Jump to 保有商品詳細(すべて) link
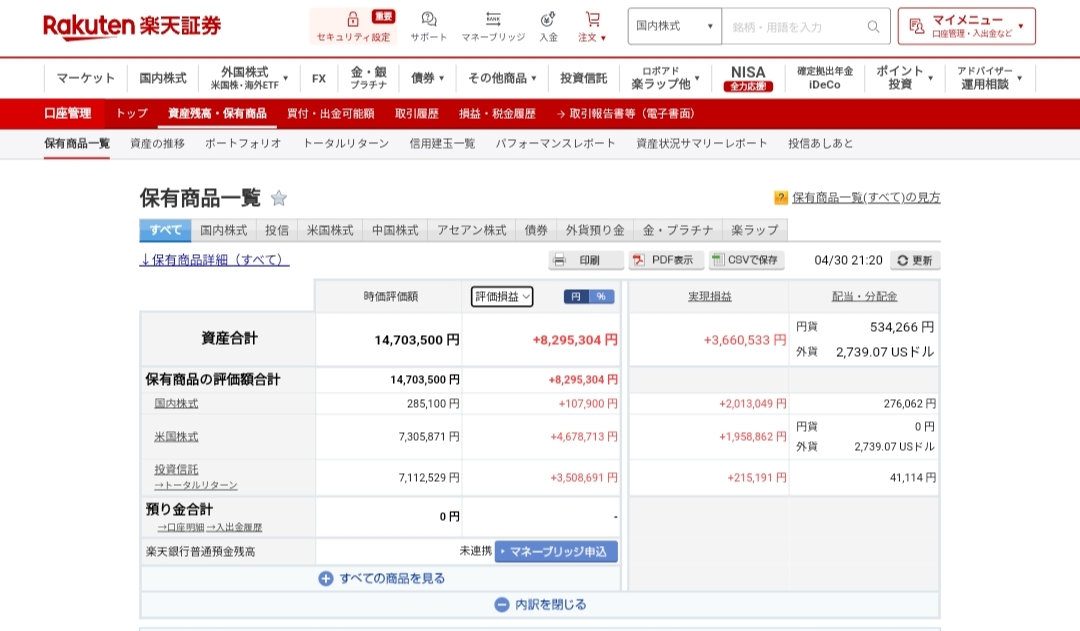Screen dimensions: 1080x631 tap(214, 260)
